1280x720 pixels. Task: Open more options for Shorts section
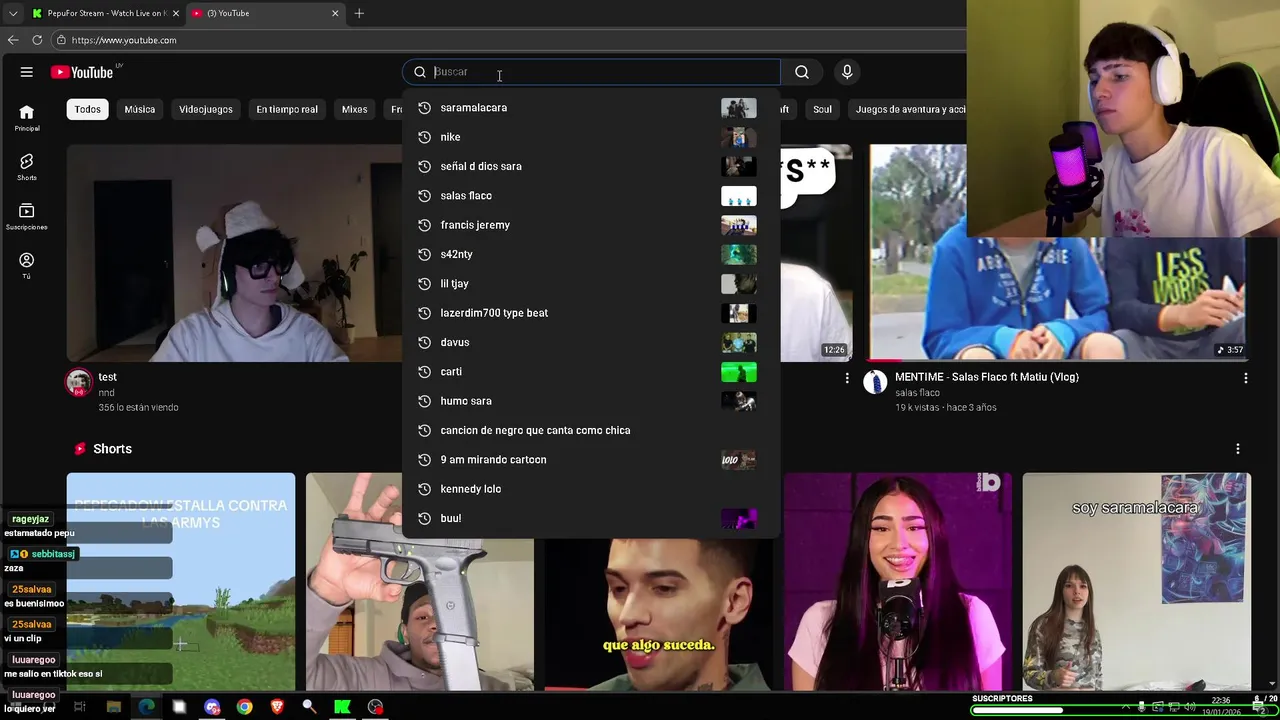1237,449
